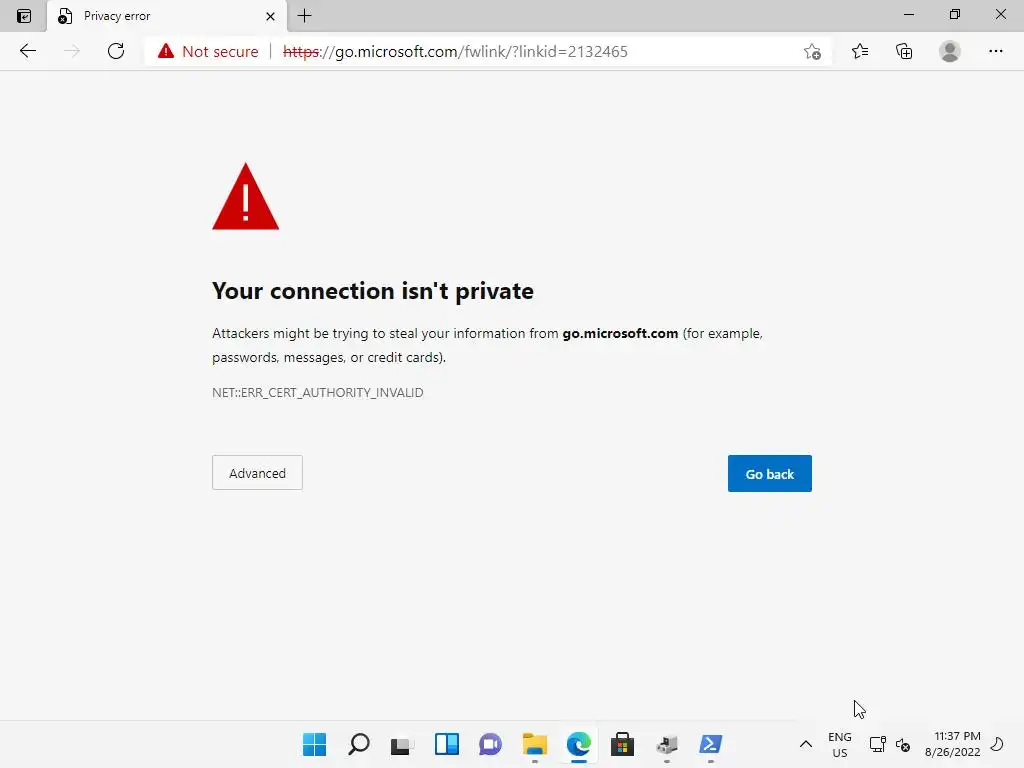Screen dimensions: 1024x768
Task: Open the Windows Start menu
Action: point(314,744)
